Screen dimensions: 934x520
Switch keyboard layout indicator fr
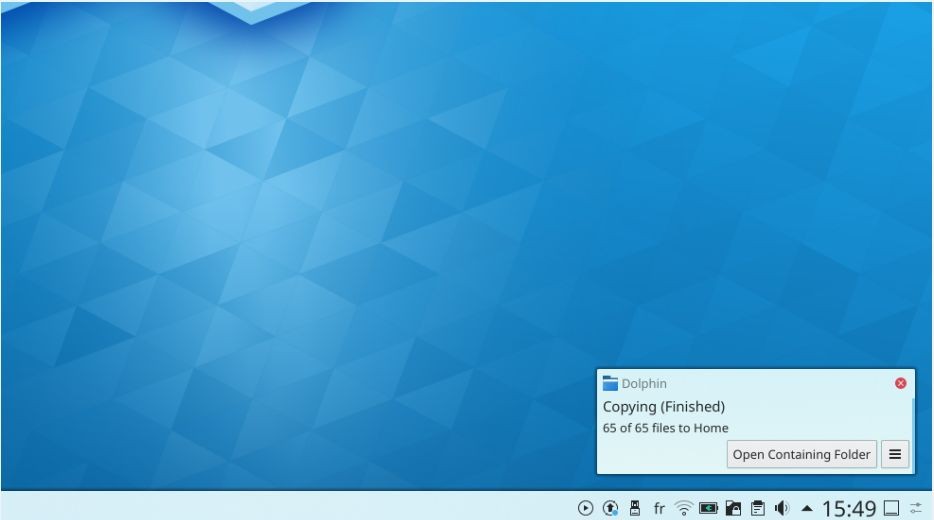(x=659, y=508)
